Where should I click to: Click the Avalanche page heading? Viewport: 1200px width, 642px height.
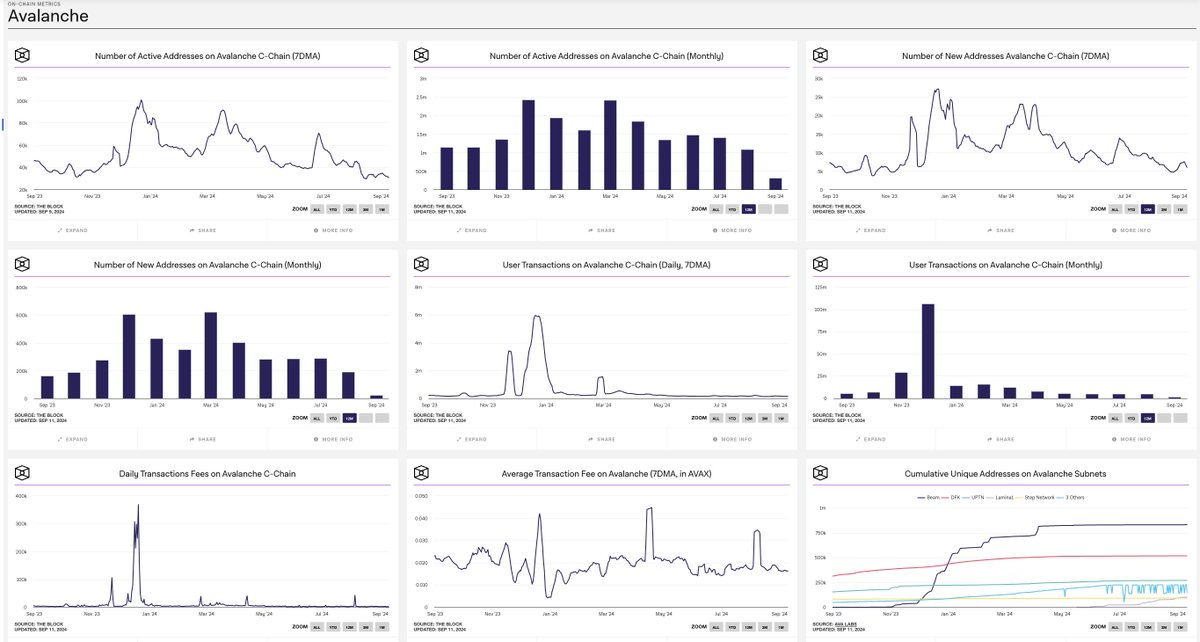pyautogui.click(x=48, y=17)
